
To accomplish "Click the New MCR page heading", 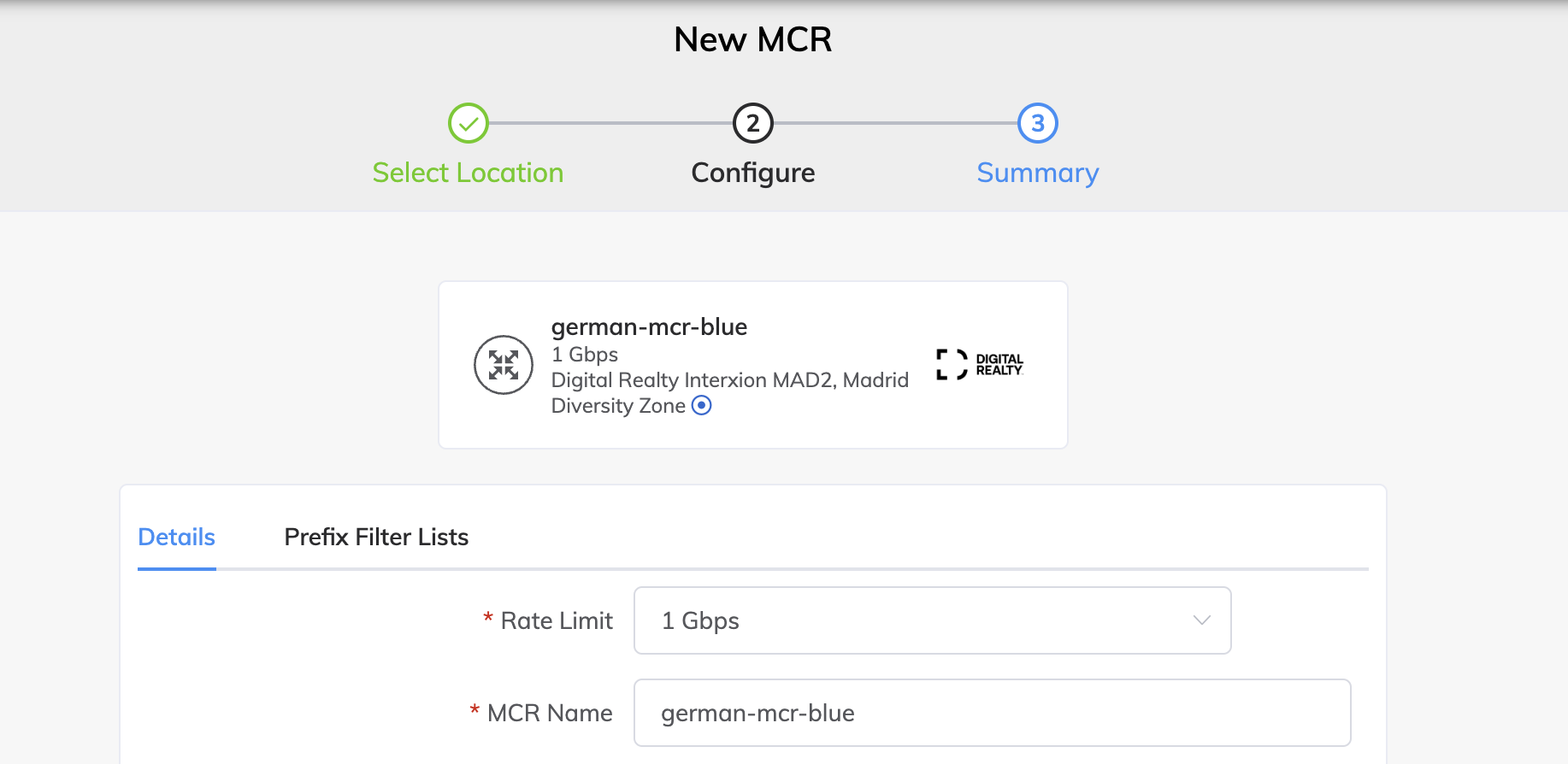I will [752, 39].
